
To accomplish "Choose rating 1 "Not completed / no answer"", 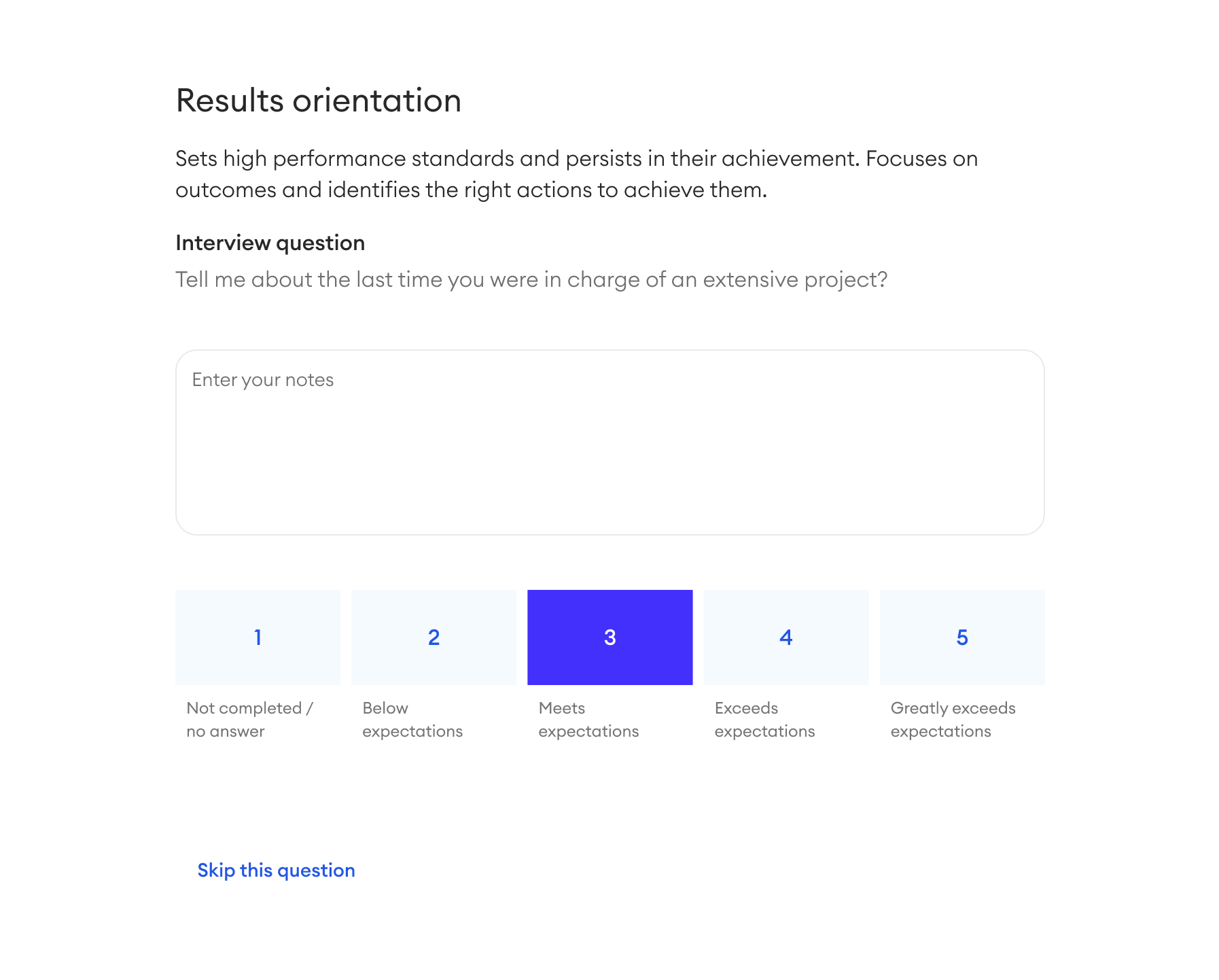I will [x=258, y=637].
